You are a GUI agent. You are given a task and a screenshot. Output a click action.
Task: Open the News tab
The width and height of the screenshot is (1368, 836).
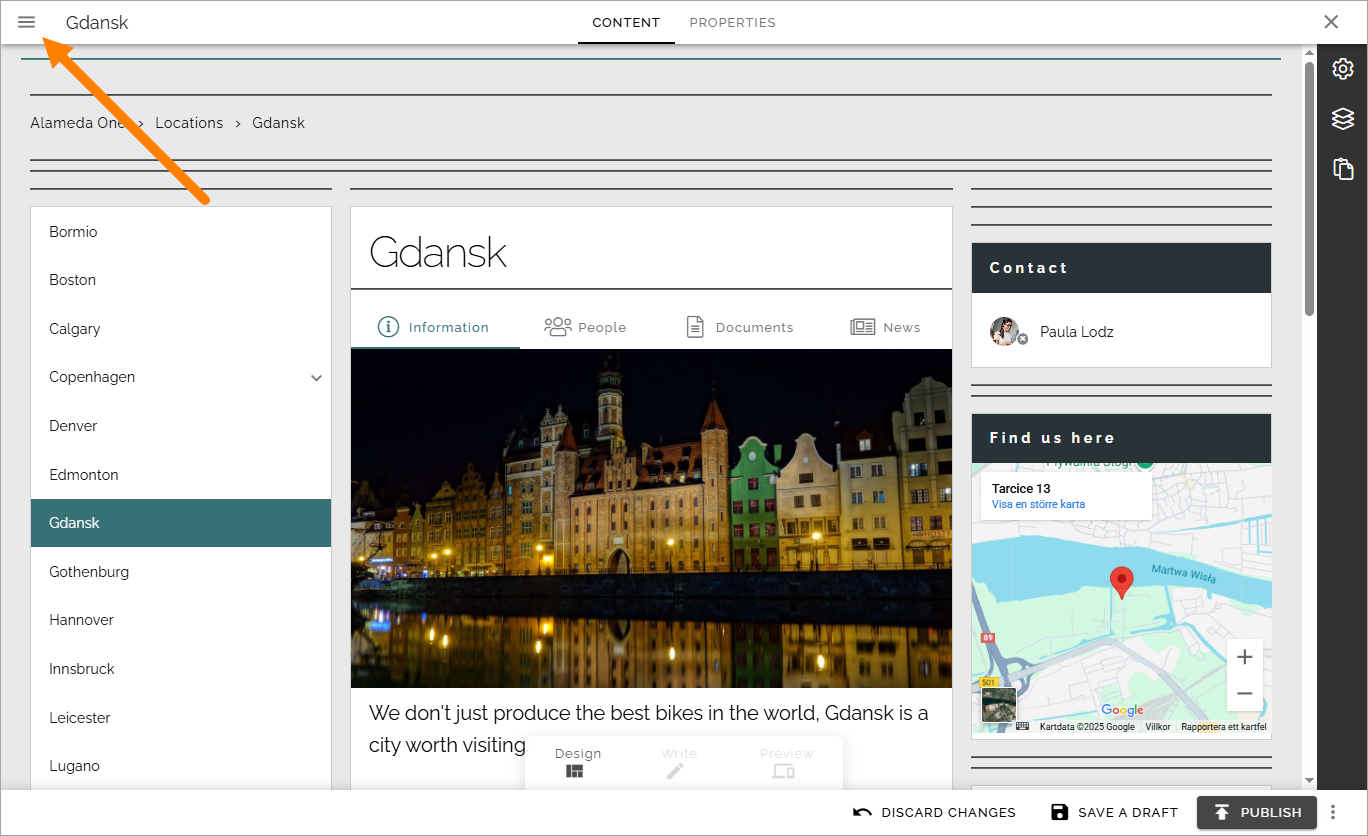click(x=886, y=327)
